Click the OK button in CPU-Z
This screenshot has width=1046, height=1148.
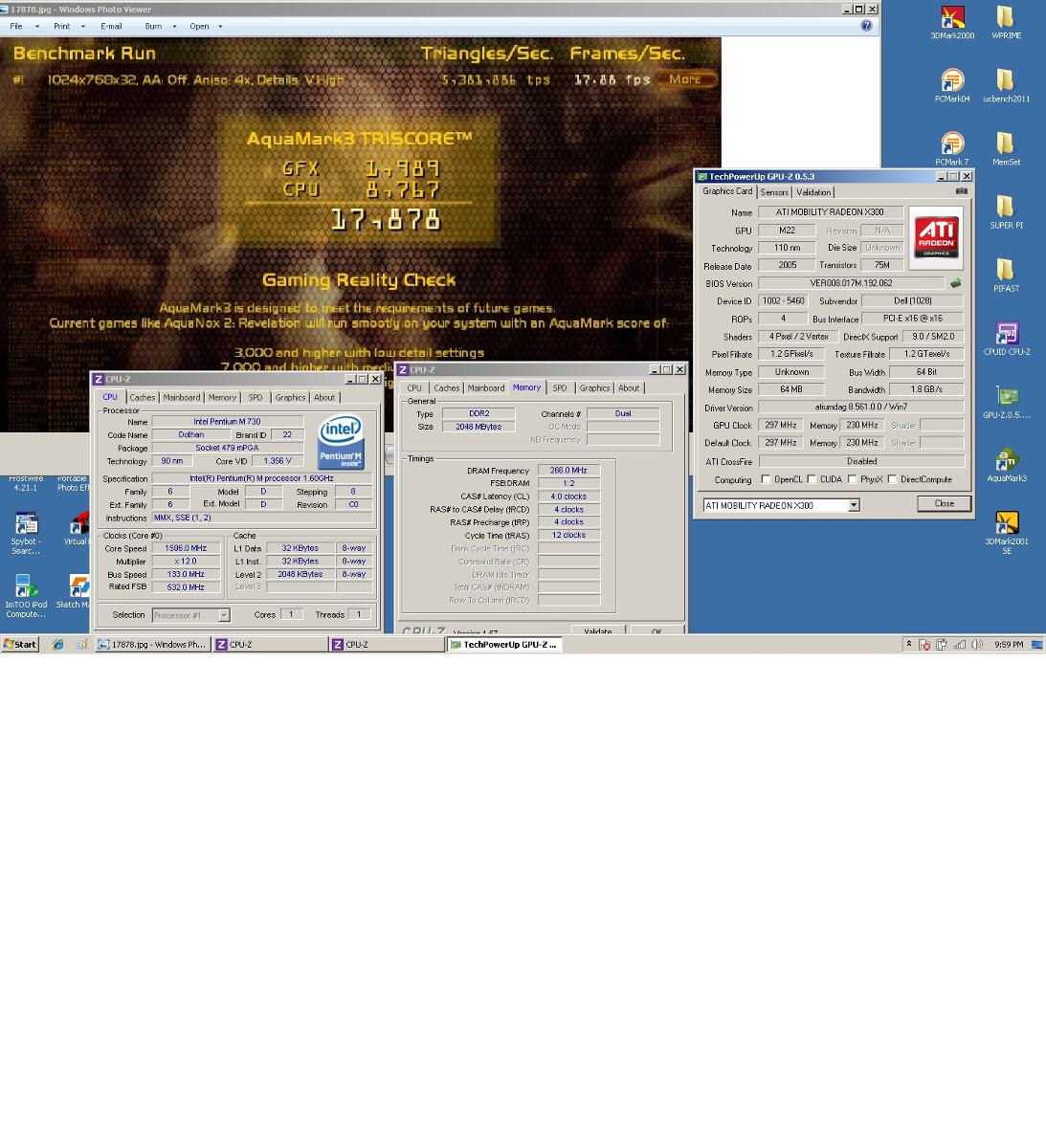pyautogui.click(x=657, y=631)
